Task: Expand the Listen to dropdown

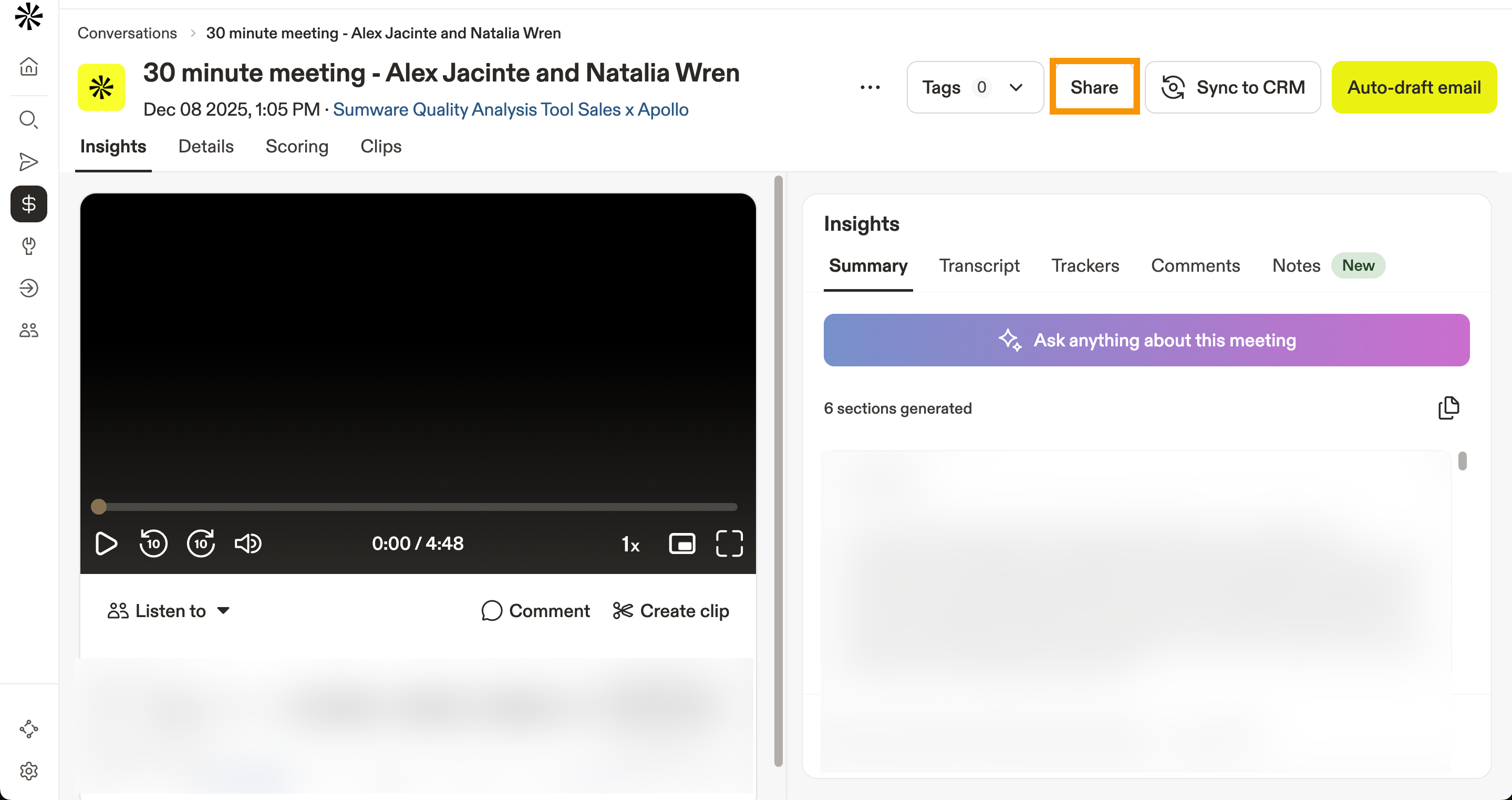Action: click(169, 611)
